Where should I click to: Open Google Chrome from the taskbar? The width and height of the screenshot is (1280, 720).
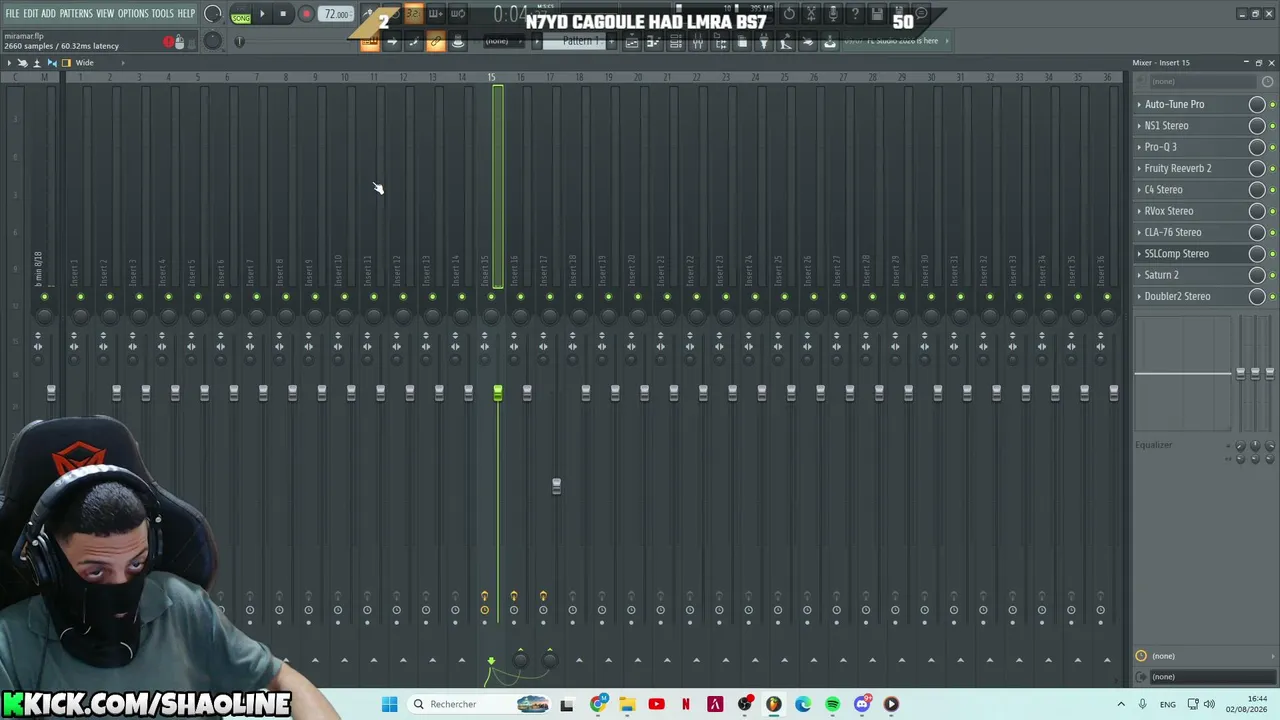(x=597, y=704)
